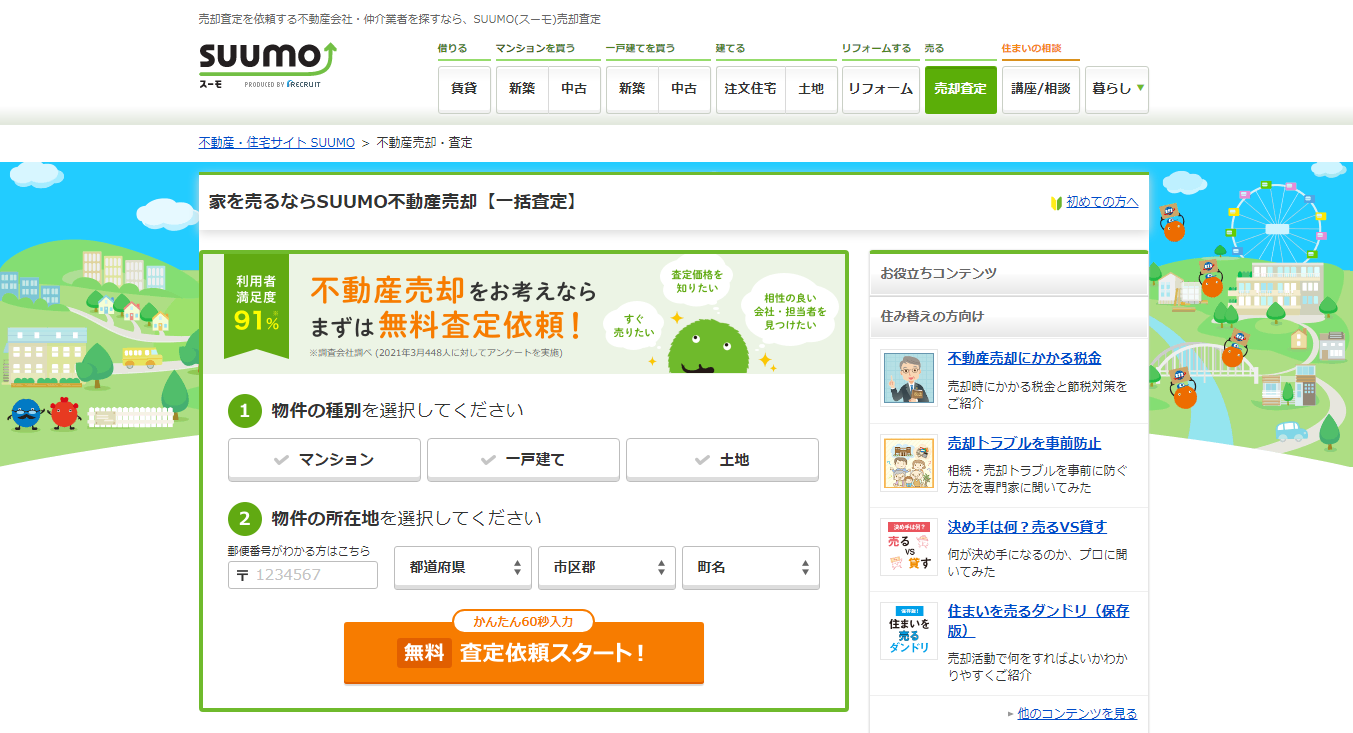Open the 都道府県 dropdown

pos(463,567)
